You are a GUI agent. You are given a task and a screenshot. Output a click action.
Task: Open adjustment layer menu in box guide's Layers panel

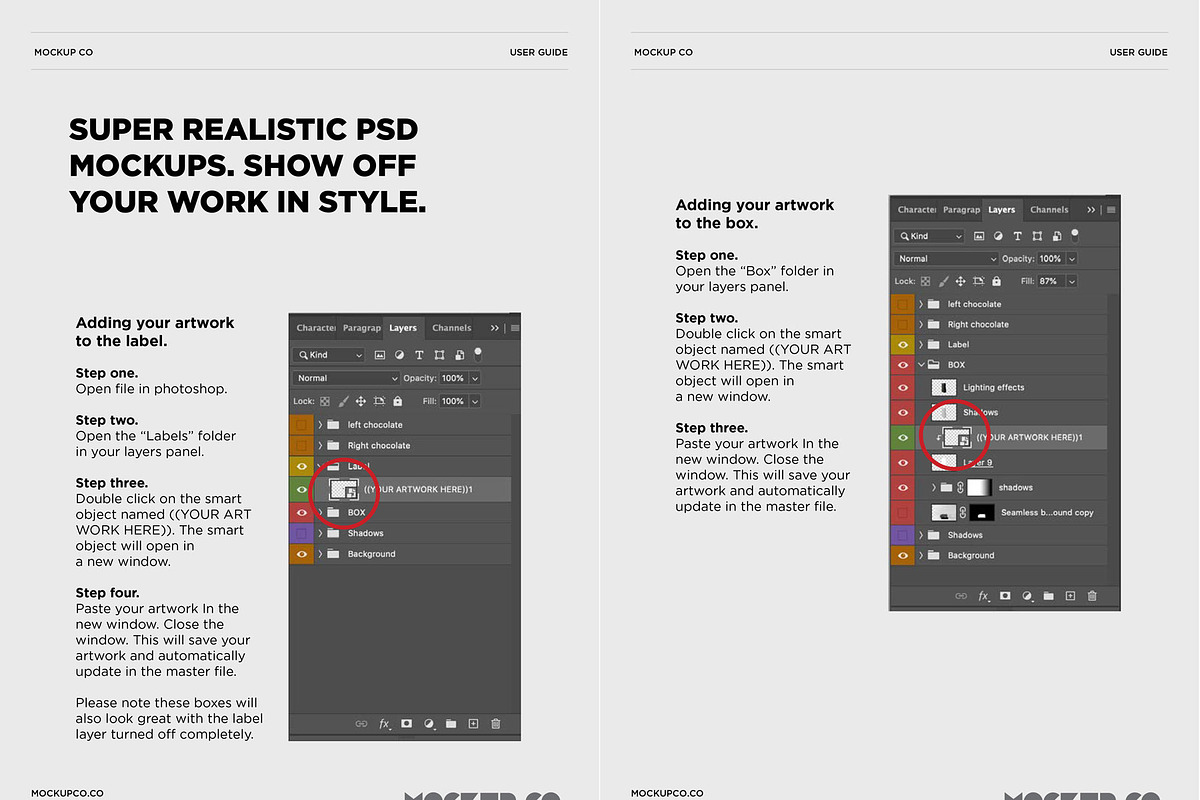coord(1027,596)
